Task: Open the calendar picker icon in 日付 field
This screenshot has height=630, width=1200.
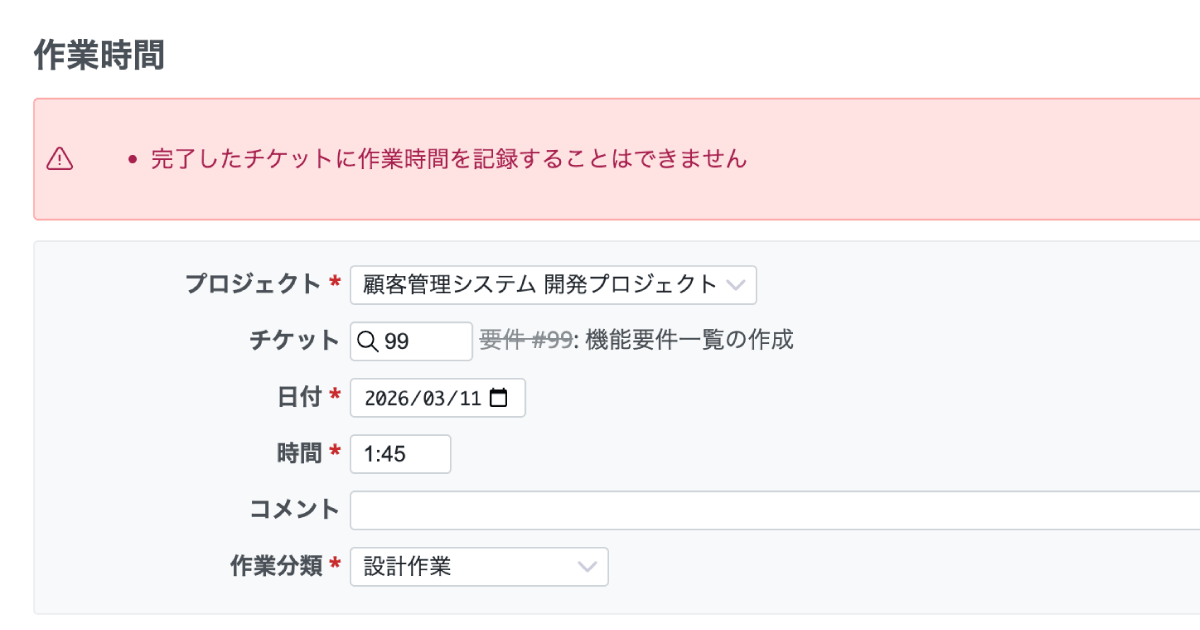Action: pyautogui.click(x=499, y=398)
